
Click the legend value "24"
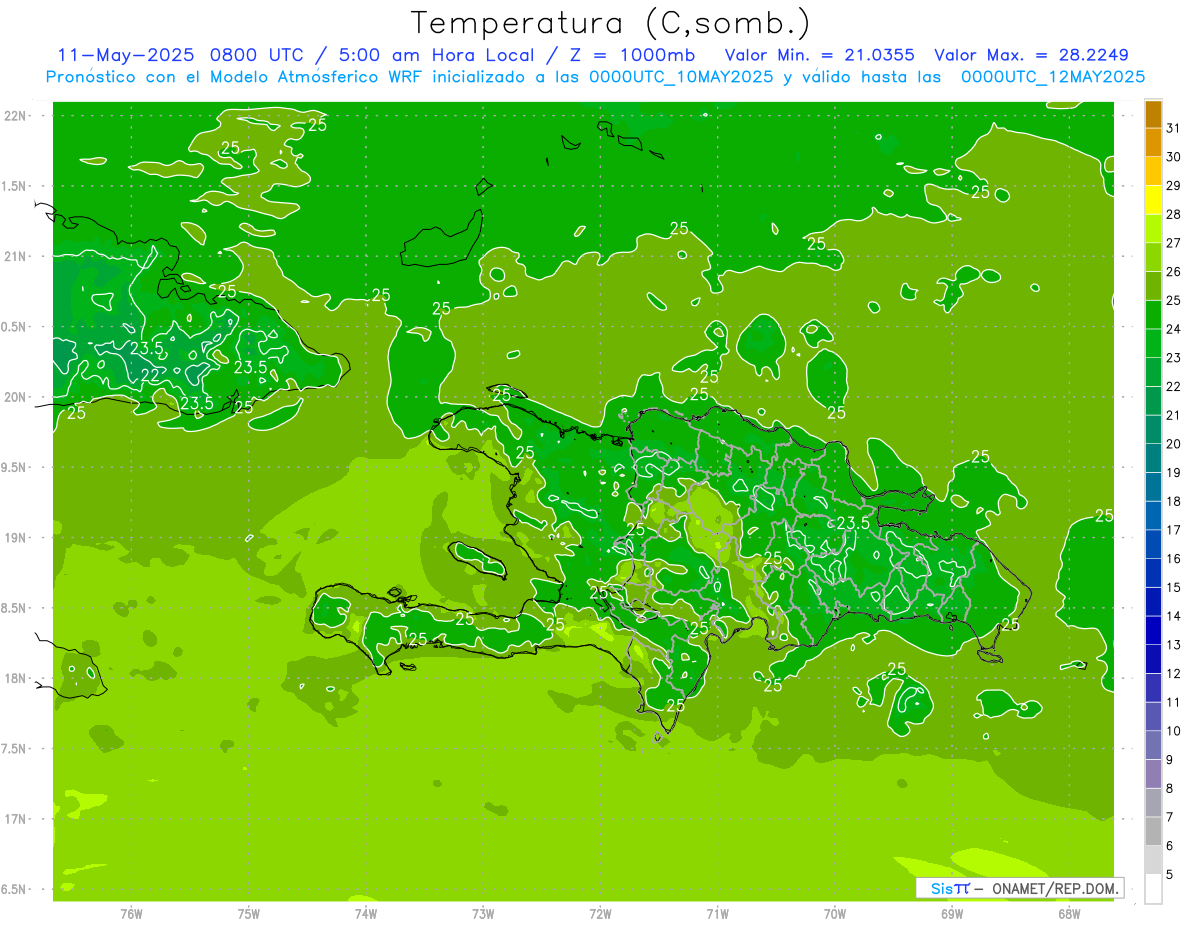click(x=1174, y=329)
